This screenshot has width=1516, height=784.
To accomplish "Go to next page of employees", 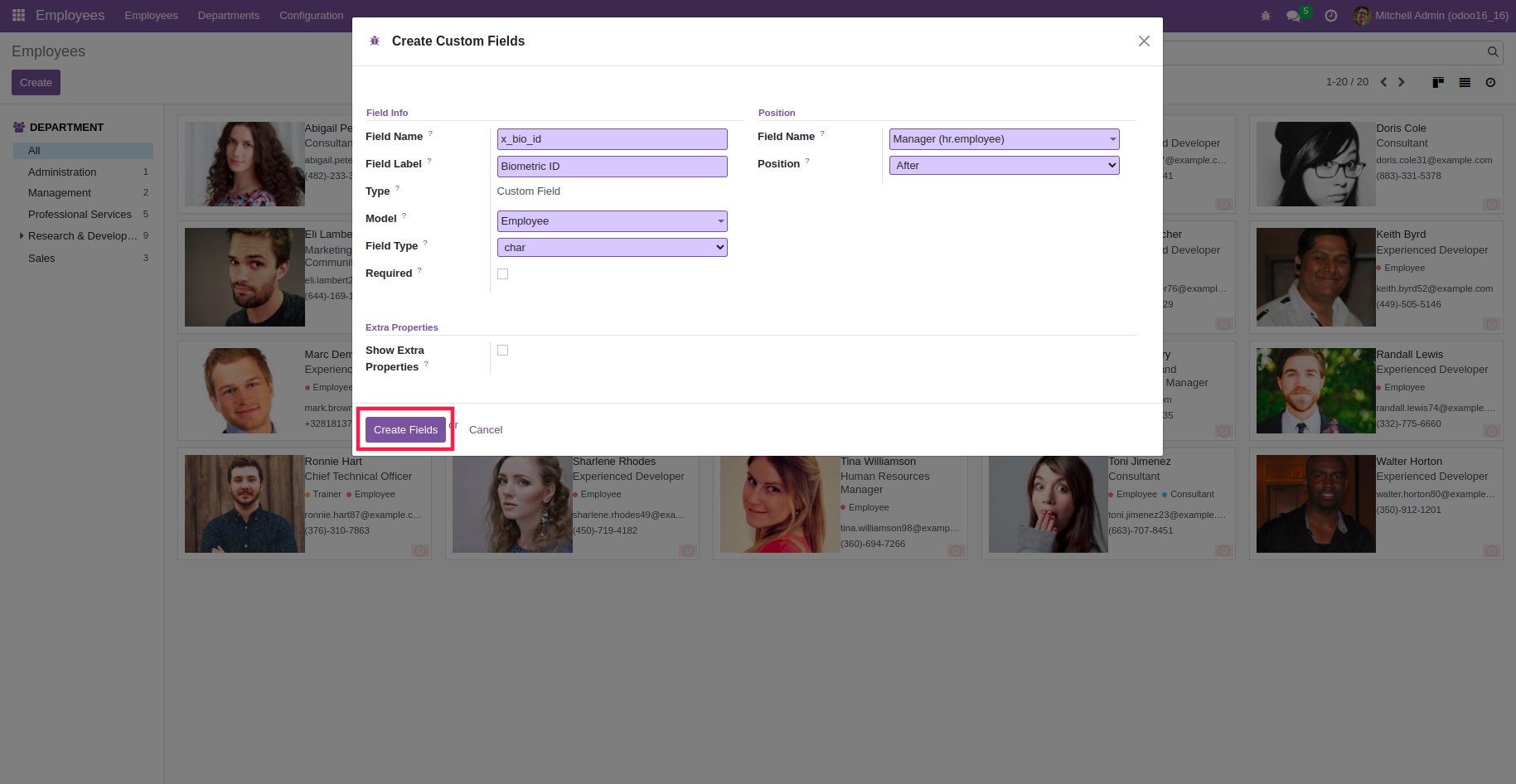I will (1402, 82).
